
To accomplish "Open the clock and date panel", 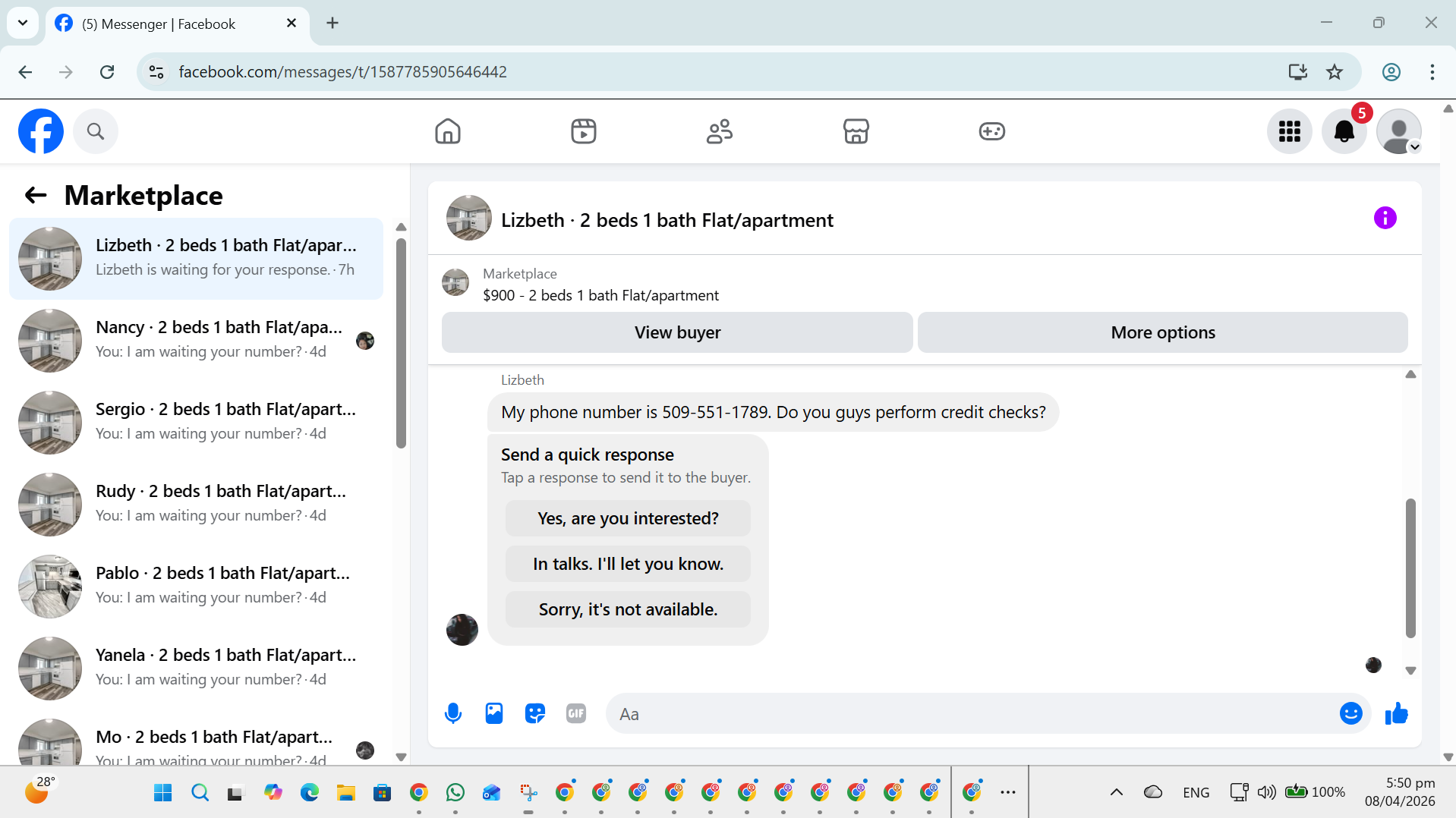I will (x=1400, y=792).
